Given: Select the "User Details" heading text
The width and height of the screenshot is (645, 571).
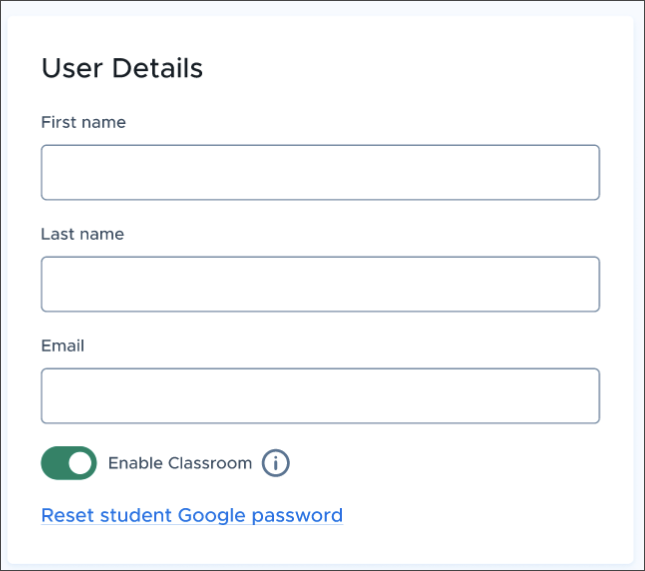Looking at the screenshot, I should [122, 68].
